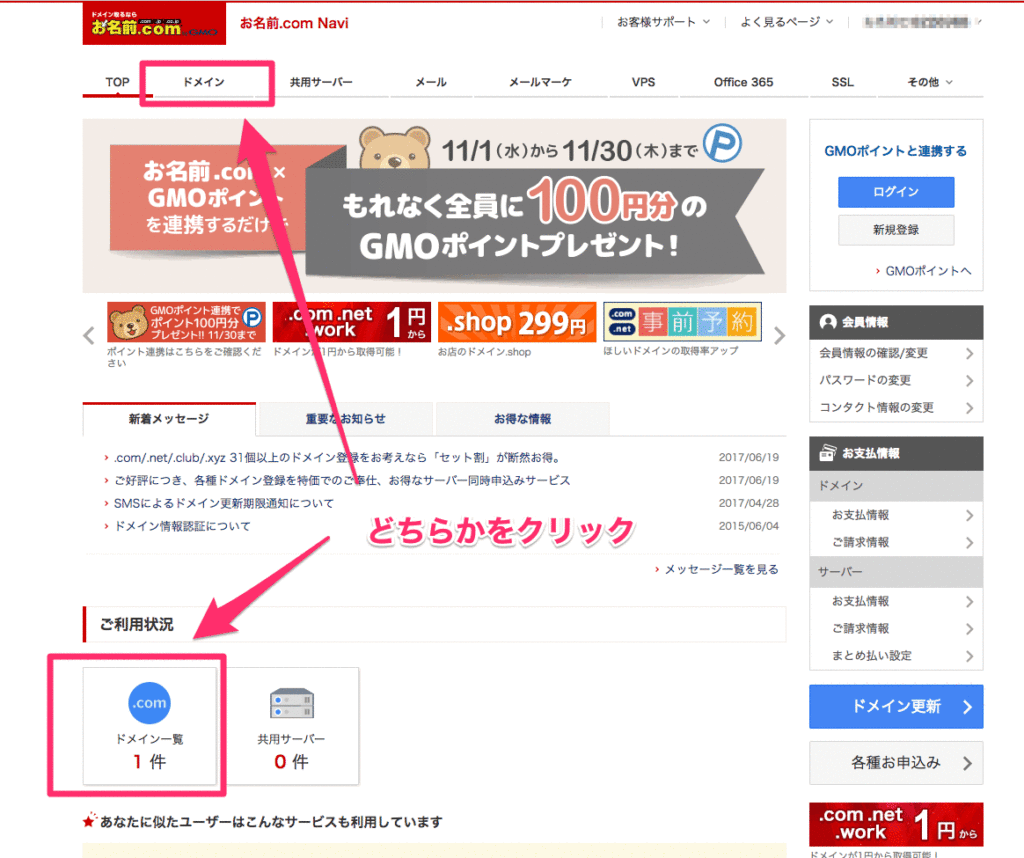Open the .shop 299円 thumbnail banner
Image resolution: width=1024 pixels, height=858 pixels.
(517, 322)
